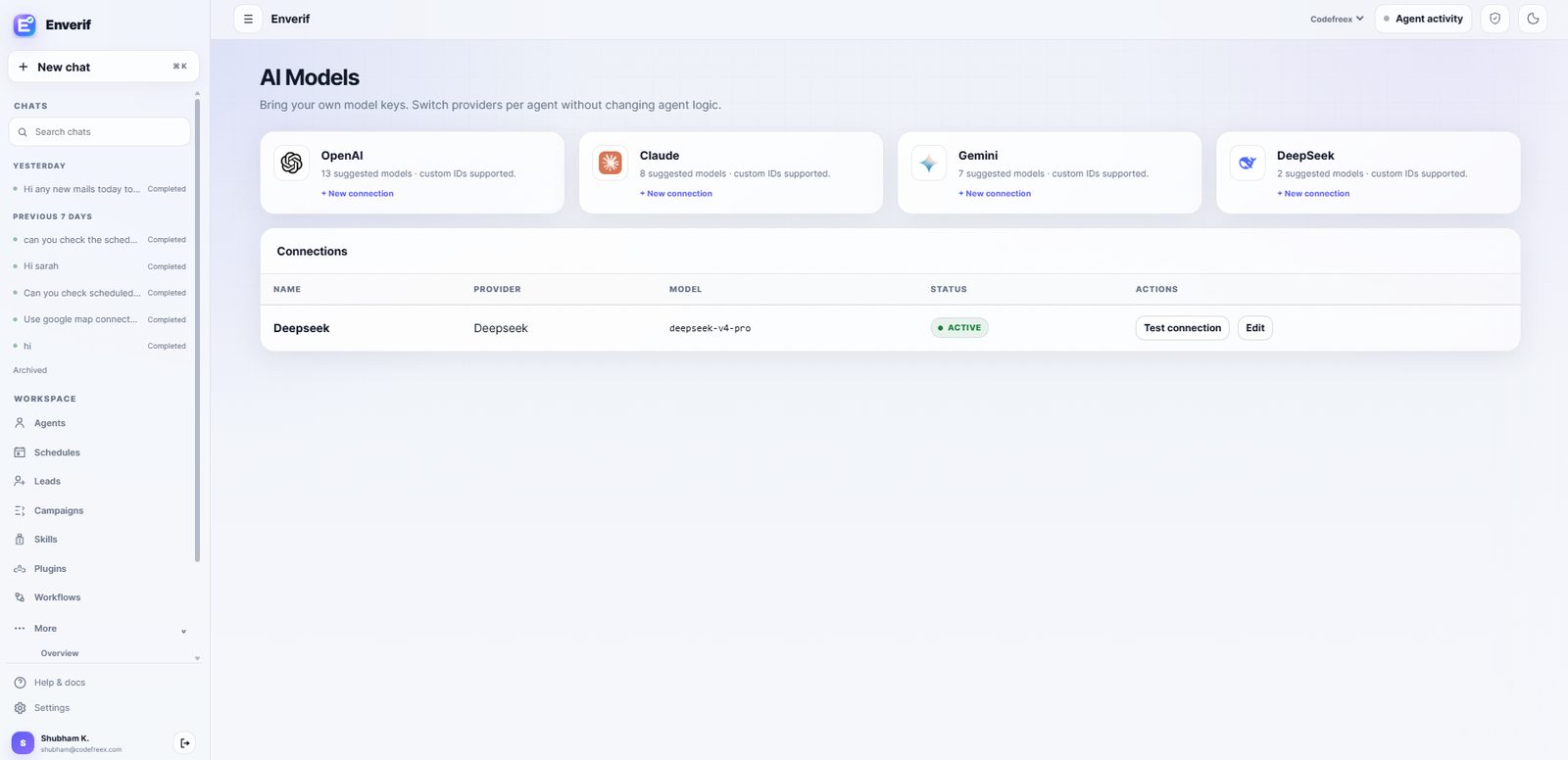Screen dimensions: 1568x760
Task: Click the ACTIVE status badge
Action: [959, 328]
